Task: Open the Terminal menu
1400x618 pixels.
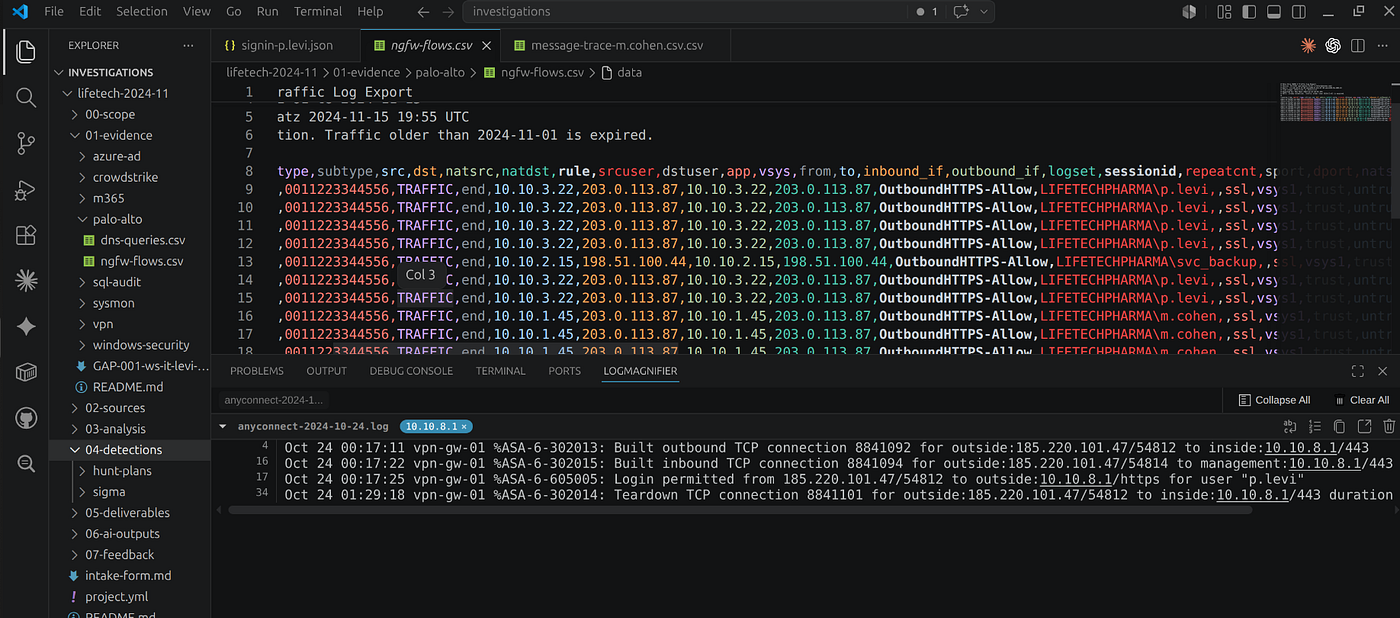Action: coord(317,11)
